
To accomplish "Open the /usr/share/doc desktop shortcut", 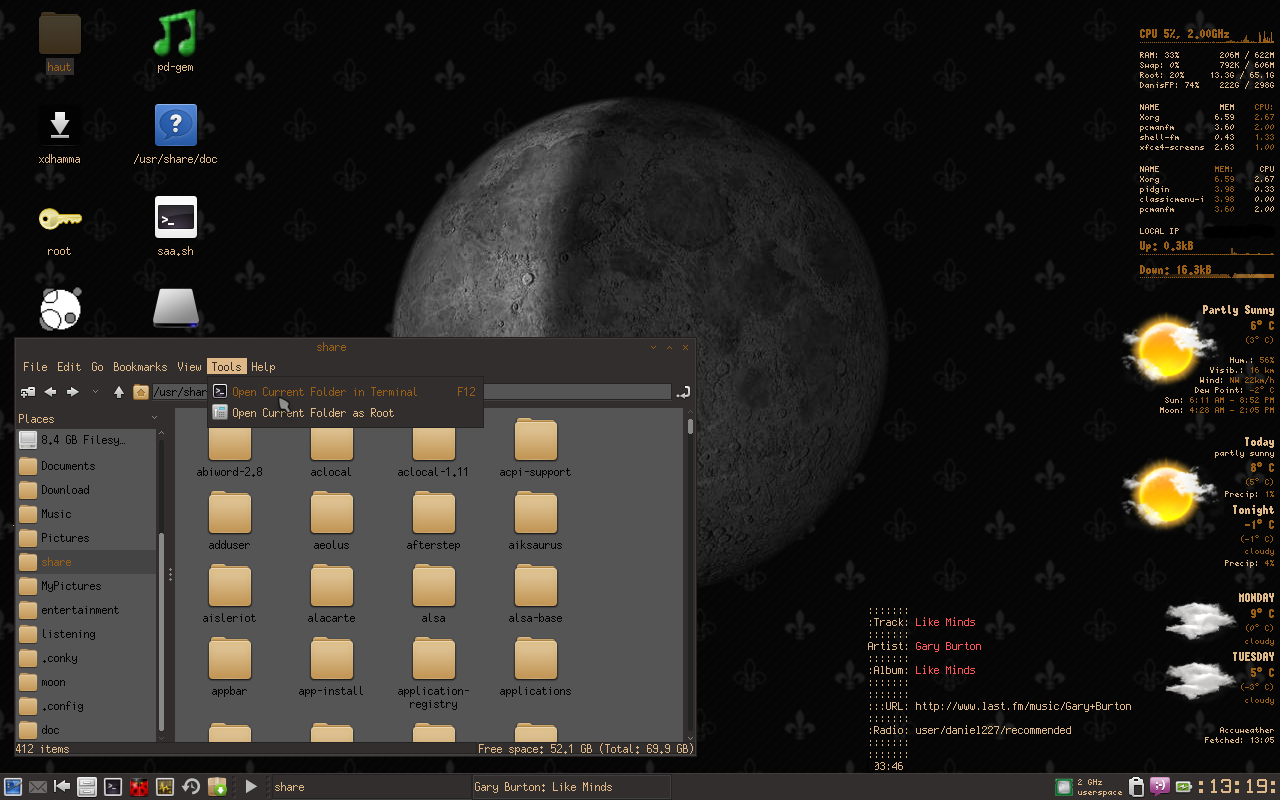I will 175,135.
